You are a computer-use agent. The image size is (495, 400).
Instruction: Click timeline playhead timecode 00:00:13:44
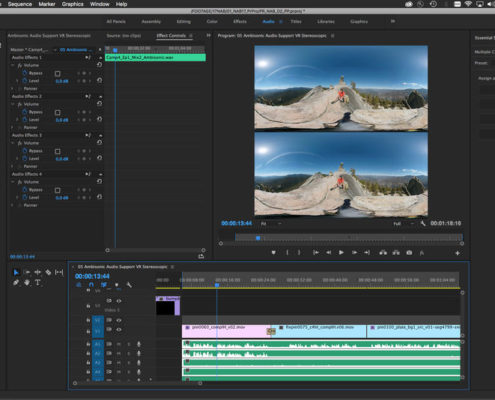pos(92,276)
